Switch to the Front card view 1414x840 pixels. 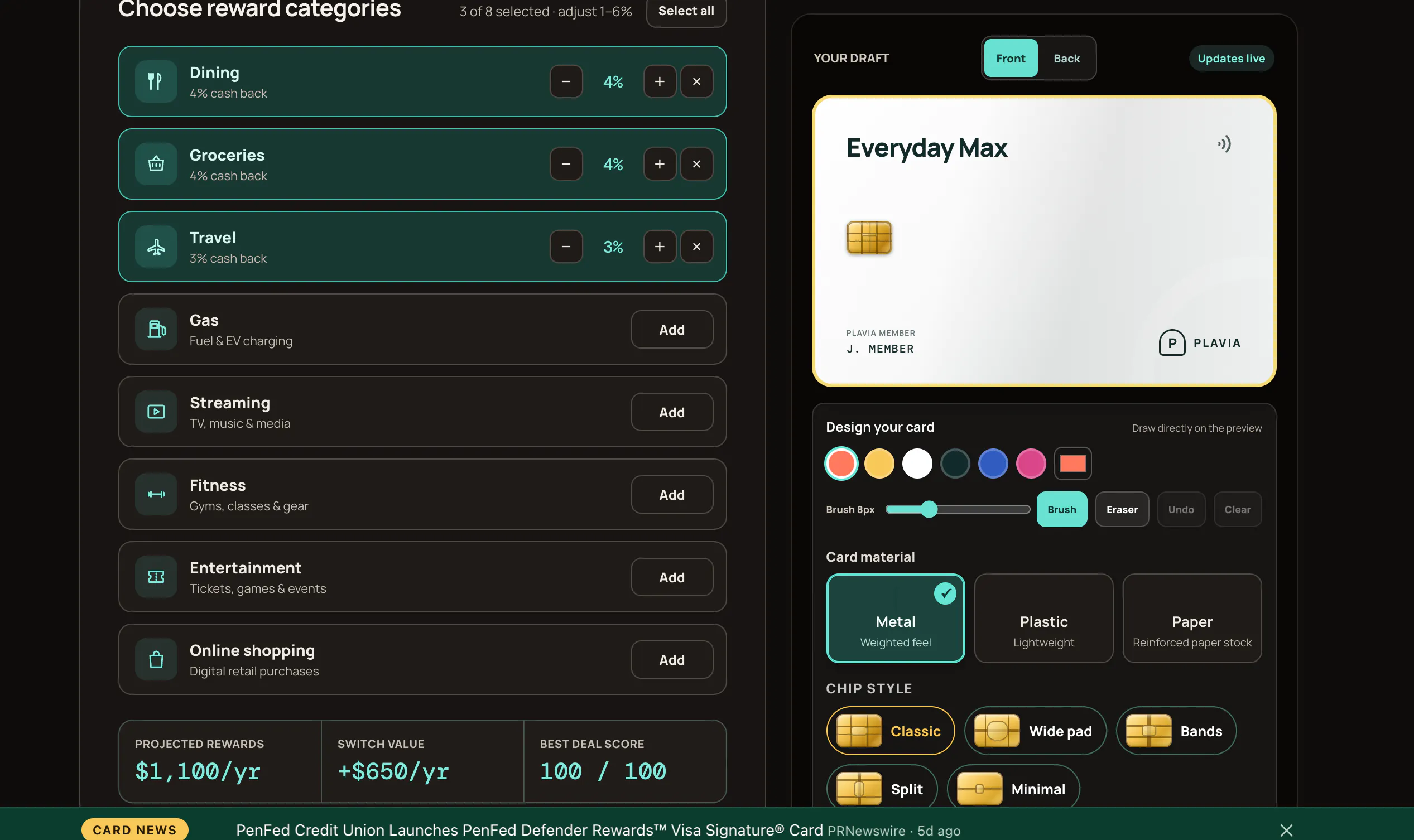(x=1010, y=59)
